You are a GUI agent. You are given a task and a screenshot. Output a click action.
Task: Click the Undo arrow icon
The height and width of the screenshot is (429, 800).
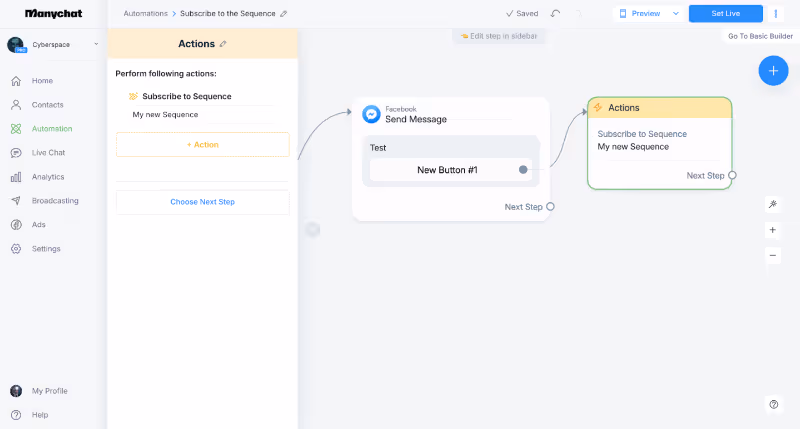555,14
